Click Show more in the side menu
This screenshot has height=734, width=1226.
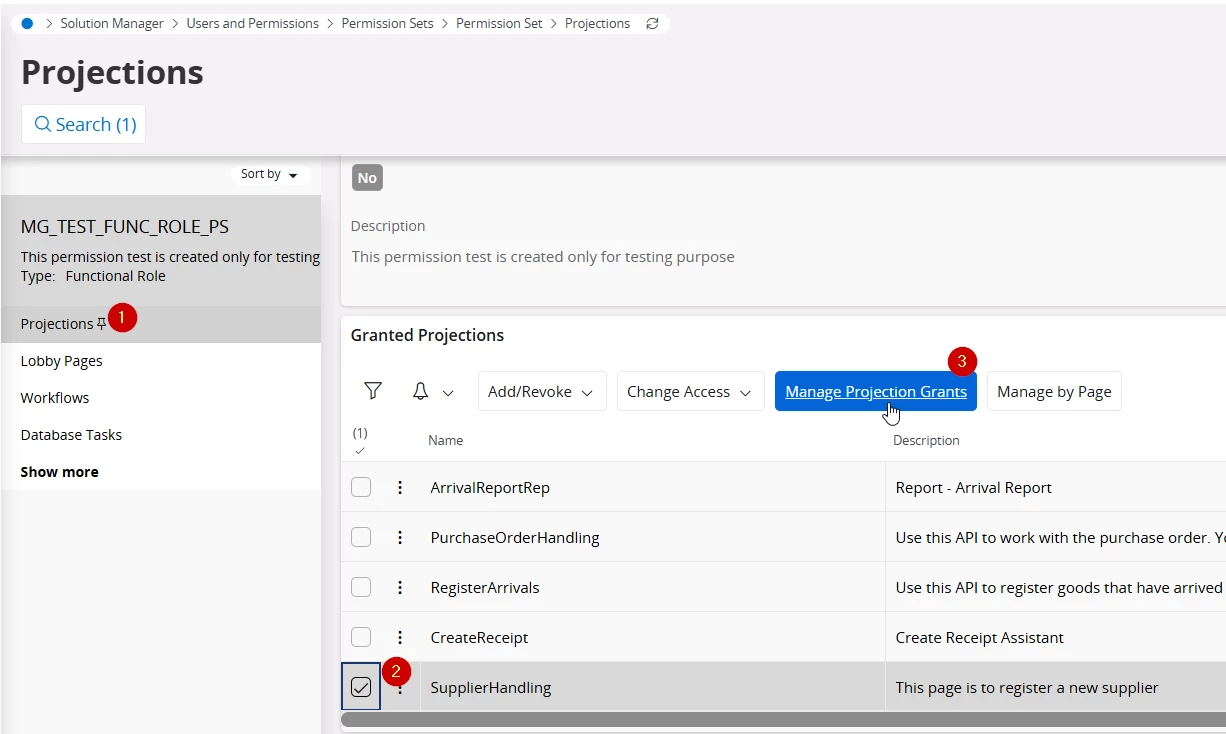(x=60, y=472)
